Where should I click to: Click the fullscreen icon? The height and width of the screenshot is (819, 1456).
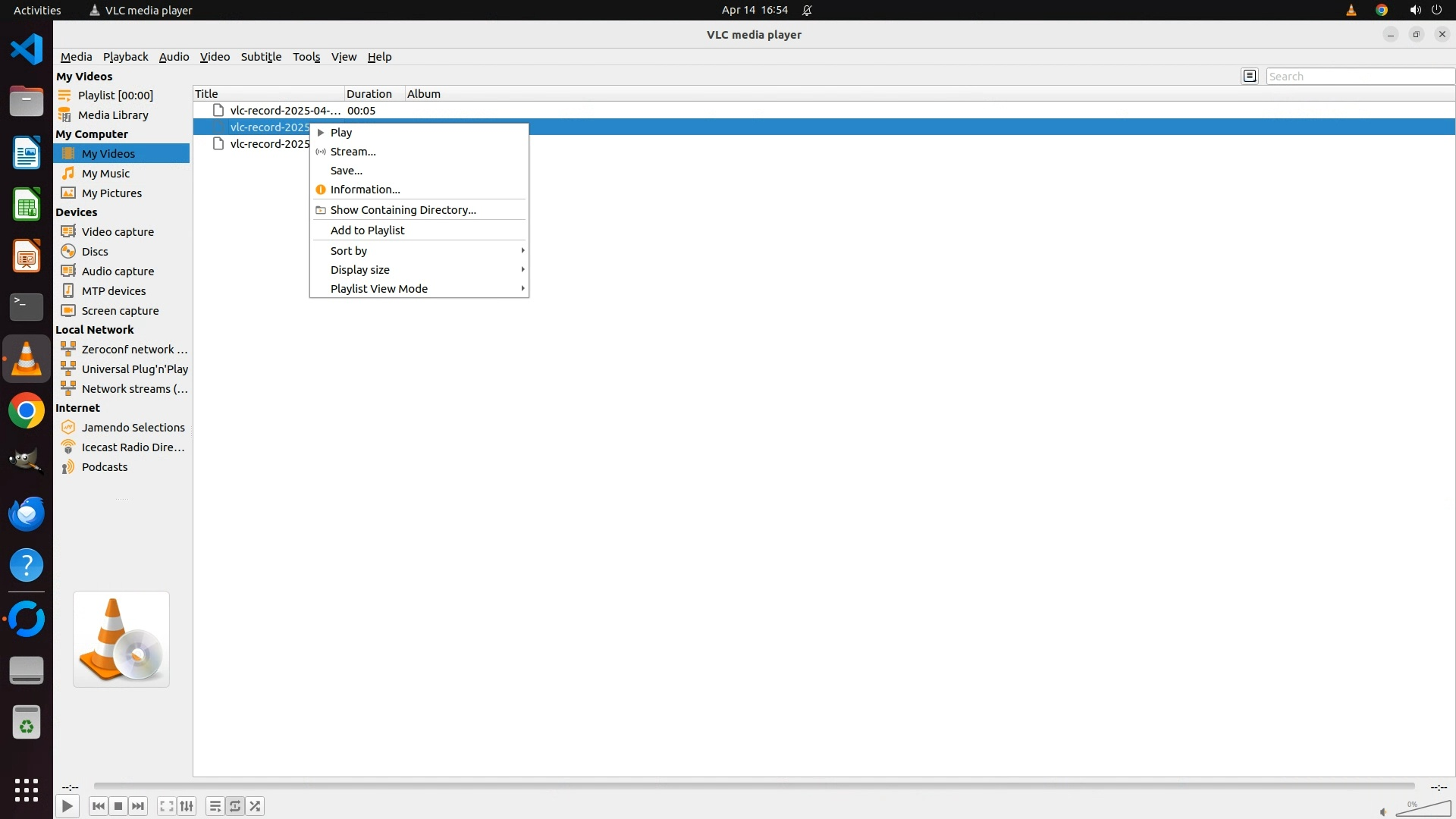tap(166, 806)
